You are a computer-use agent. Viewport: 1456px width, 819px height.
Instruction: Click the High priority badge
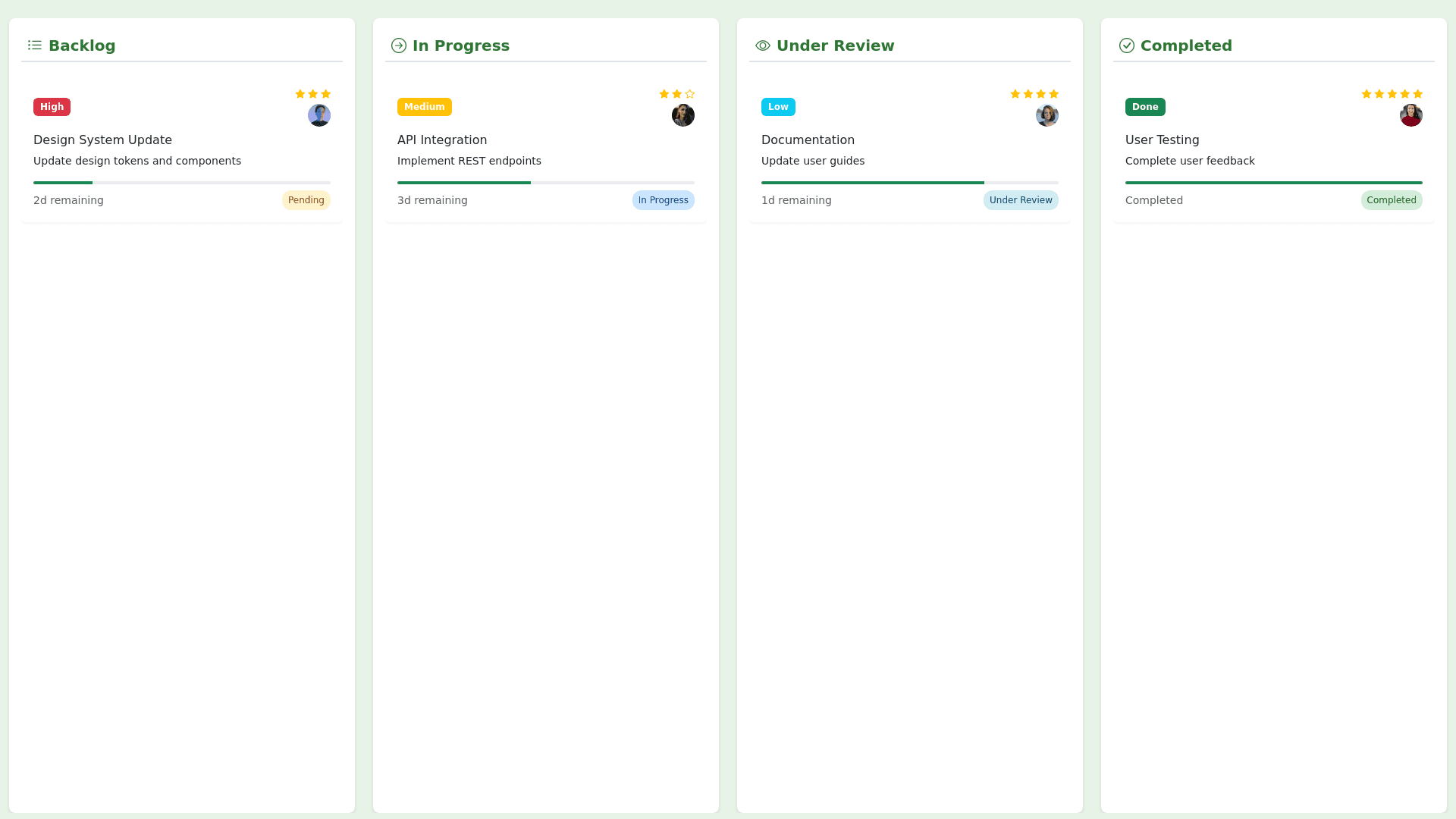(52, 107)
